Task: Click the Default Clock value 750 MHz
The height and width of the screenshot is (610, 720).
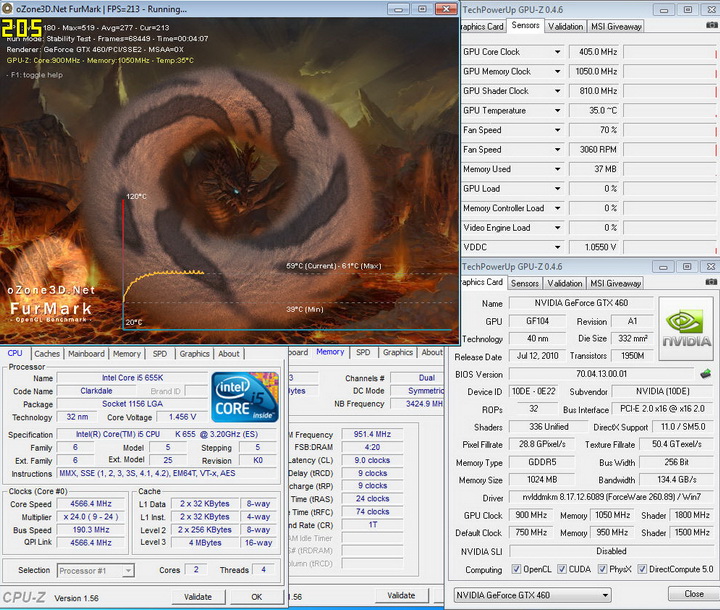Action: coord(531,532)
